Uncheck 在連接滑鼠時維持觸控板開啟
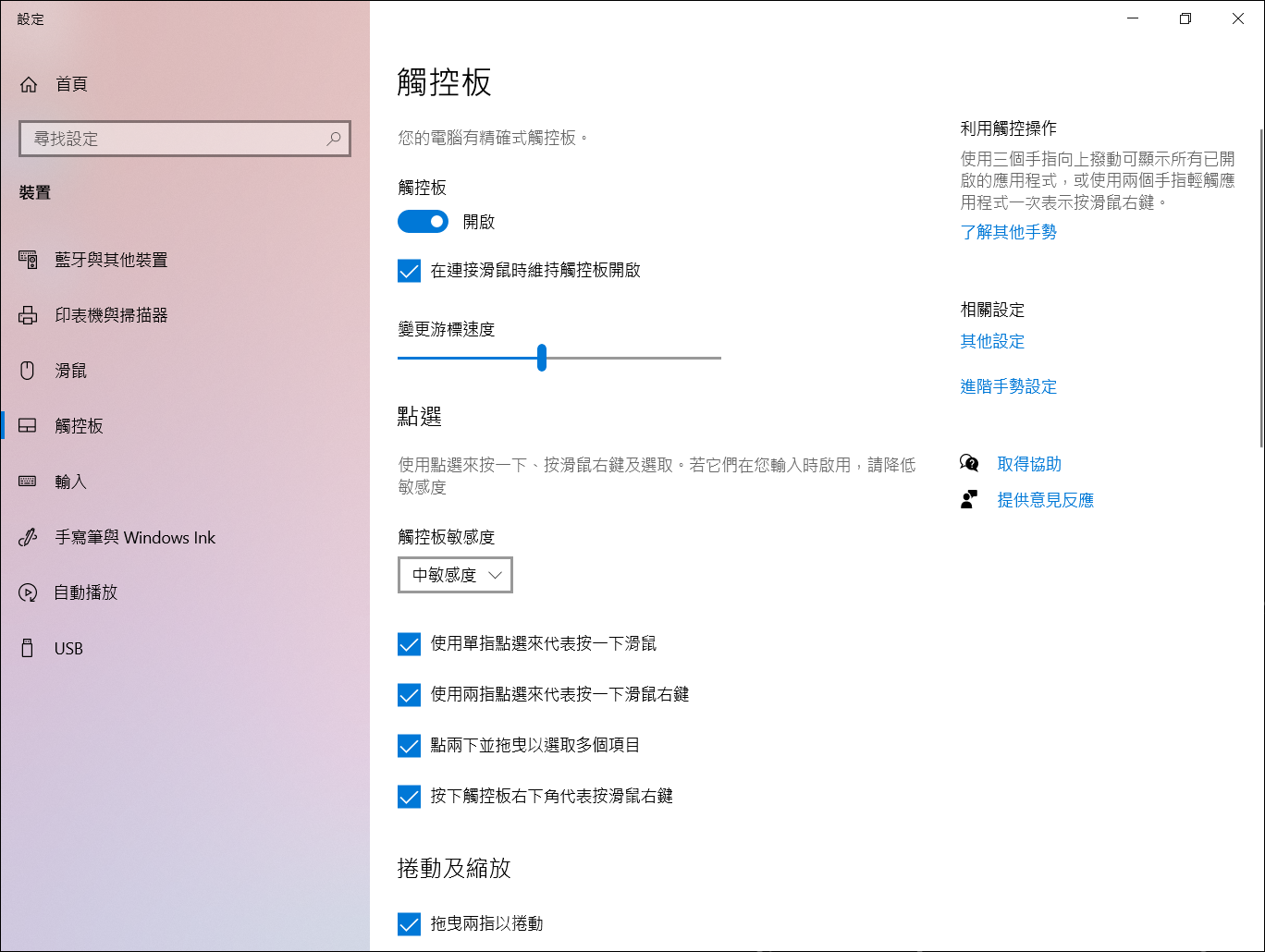The width and height of the screenshot is (1265, 952). point(409,271)
